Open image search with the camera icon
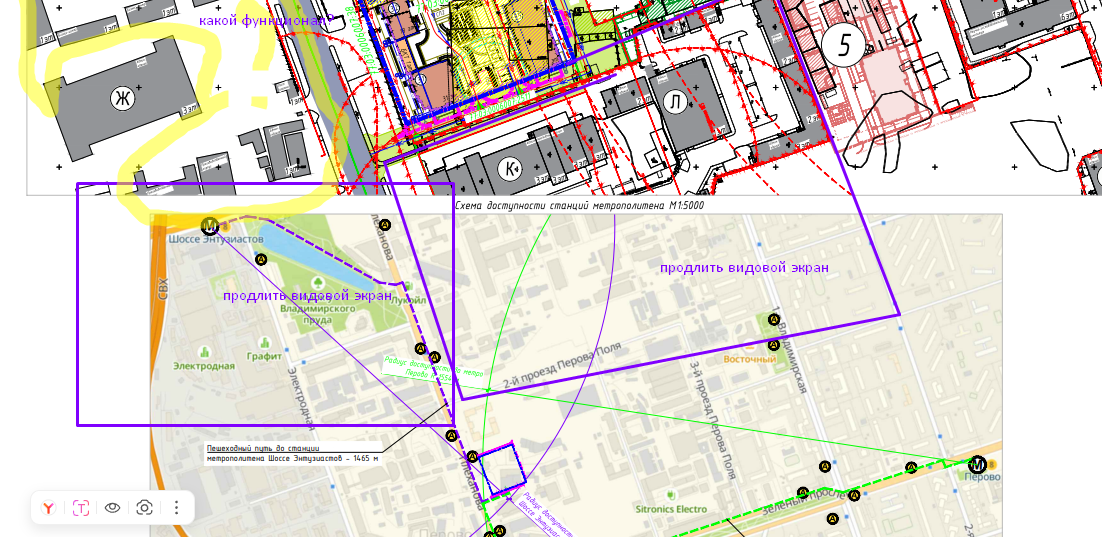 click(x=144, y=508)
